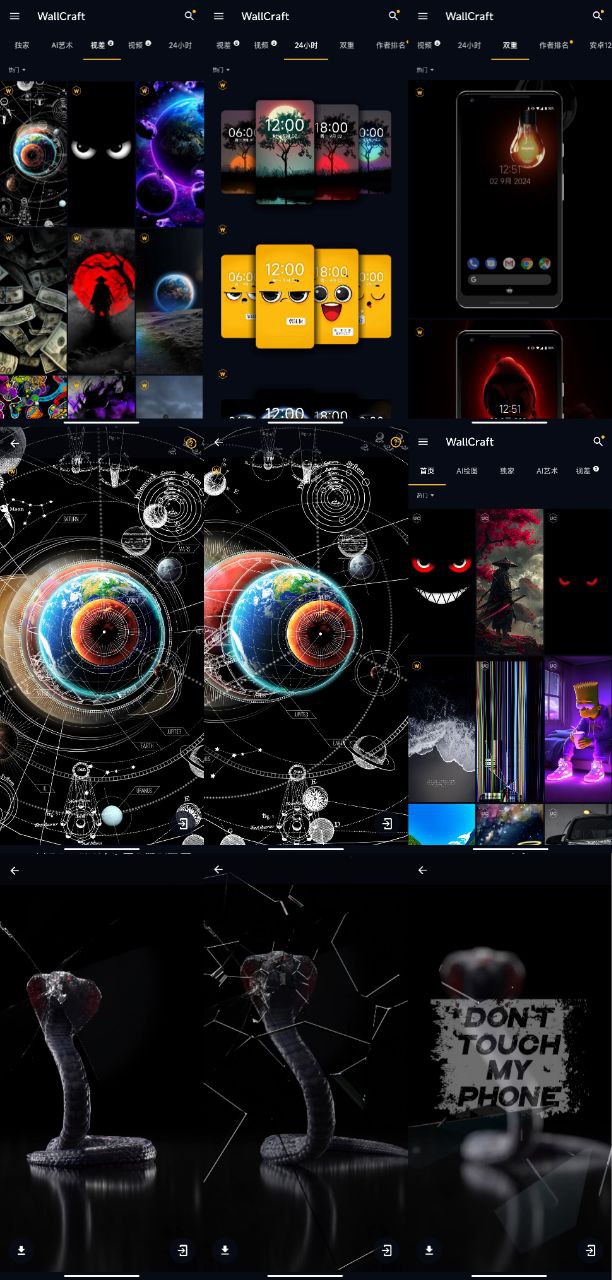
Task: Open the samurai under pink tree wallpaper
Action: coord(509,581)
